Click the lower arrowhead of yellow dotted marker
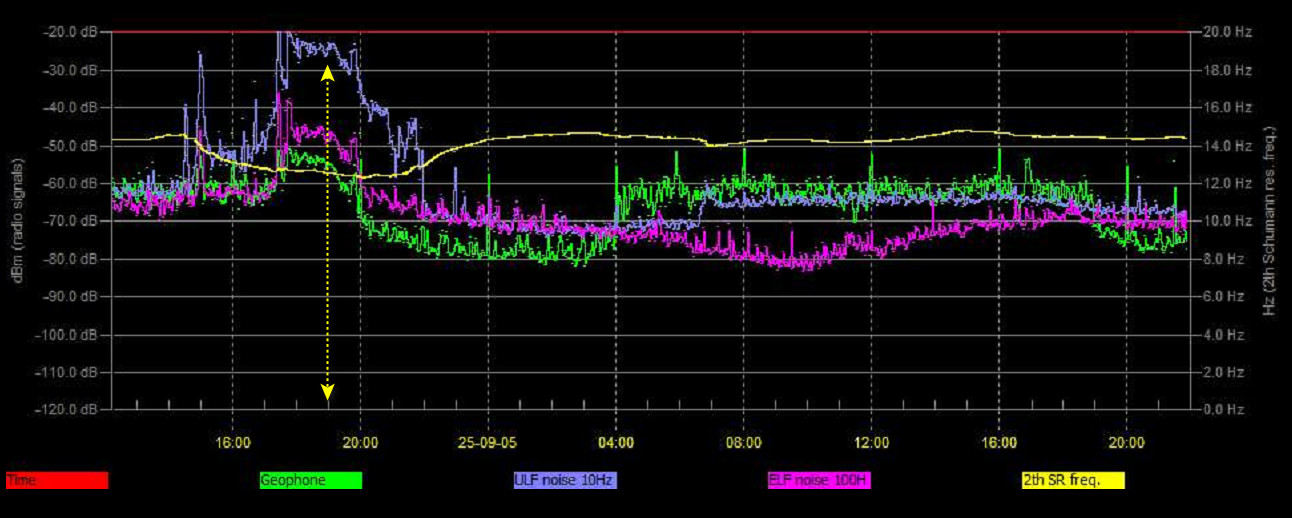1292x518 pixels. (327, 391)
